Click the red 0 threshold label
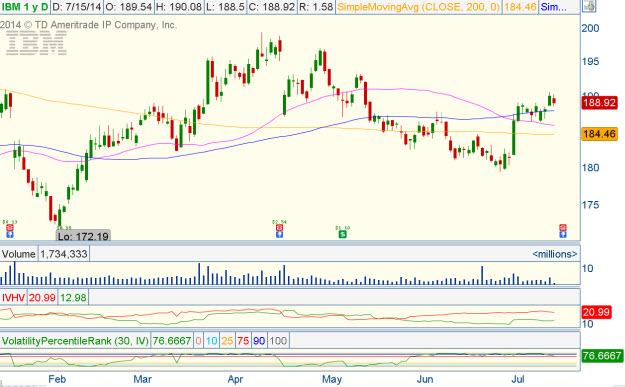The width and height of the screenshot is (625, 387). (199, 341)
